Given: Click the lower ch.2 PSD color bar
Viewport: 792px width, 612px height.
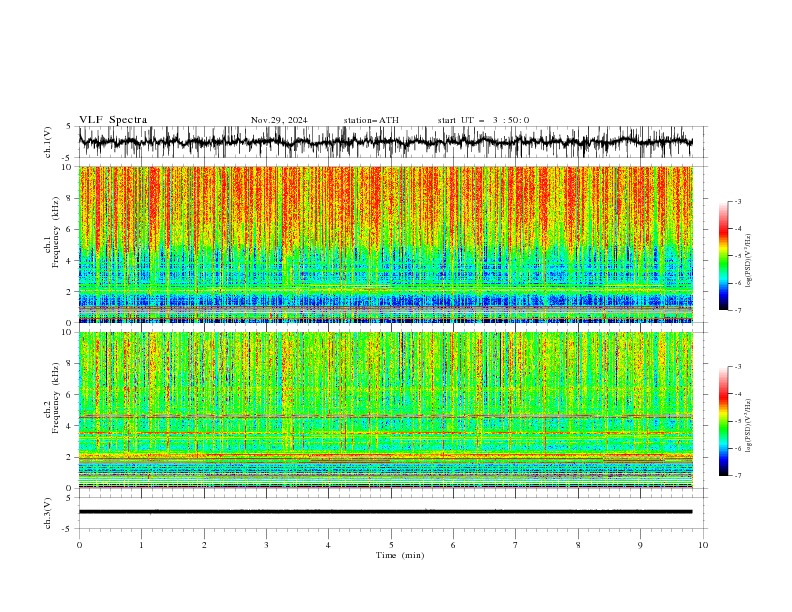Looking at the screenshot, I should pyautogui.click(x=723, y=421).
